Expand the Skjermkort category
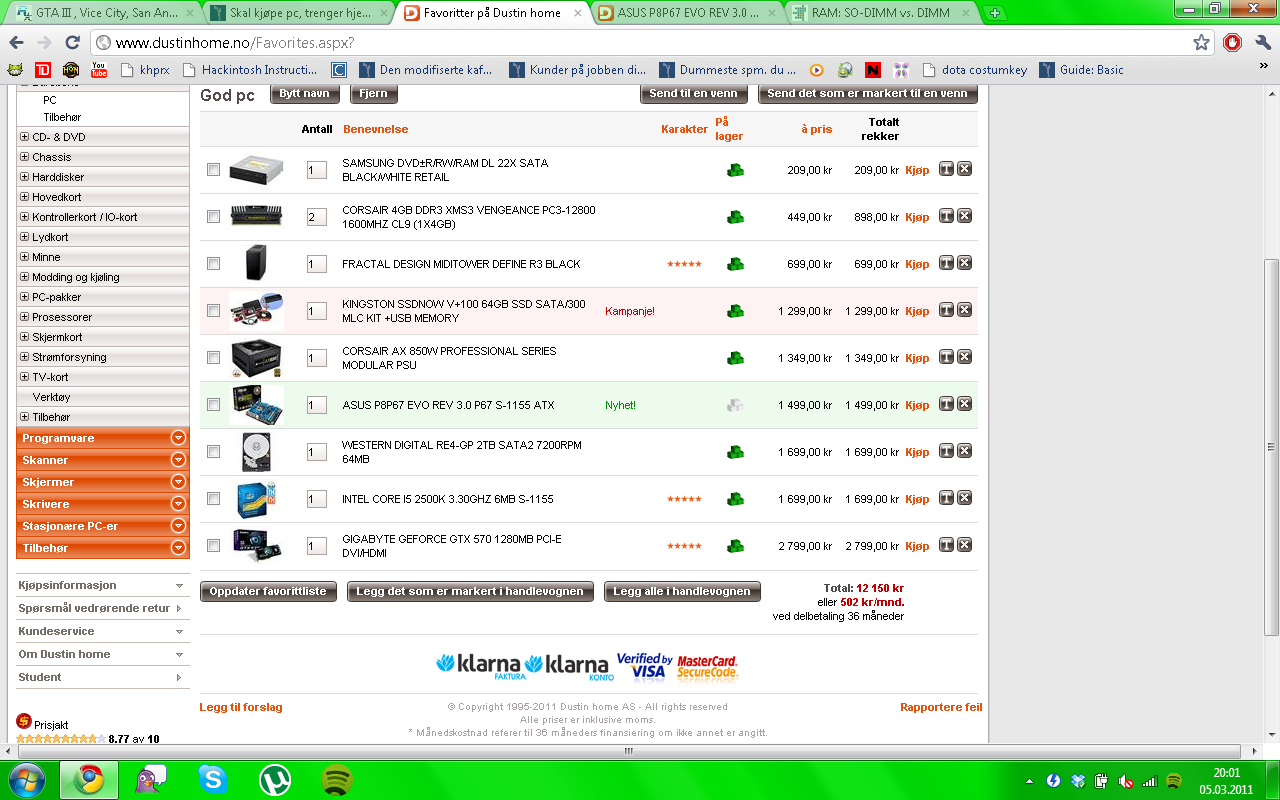Viewport: 1280px width, 800px height. click(24, 337)
